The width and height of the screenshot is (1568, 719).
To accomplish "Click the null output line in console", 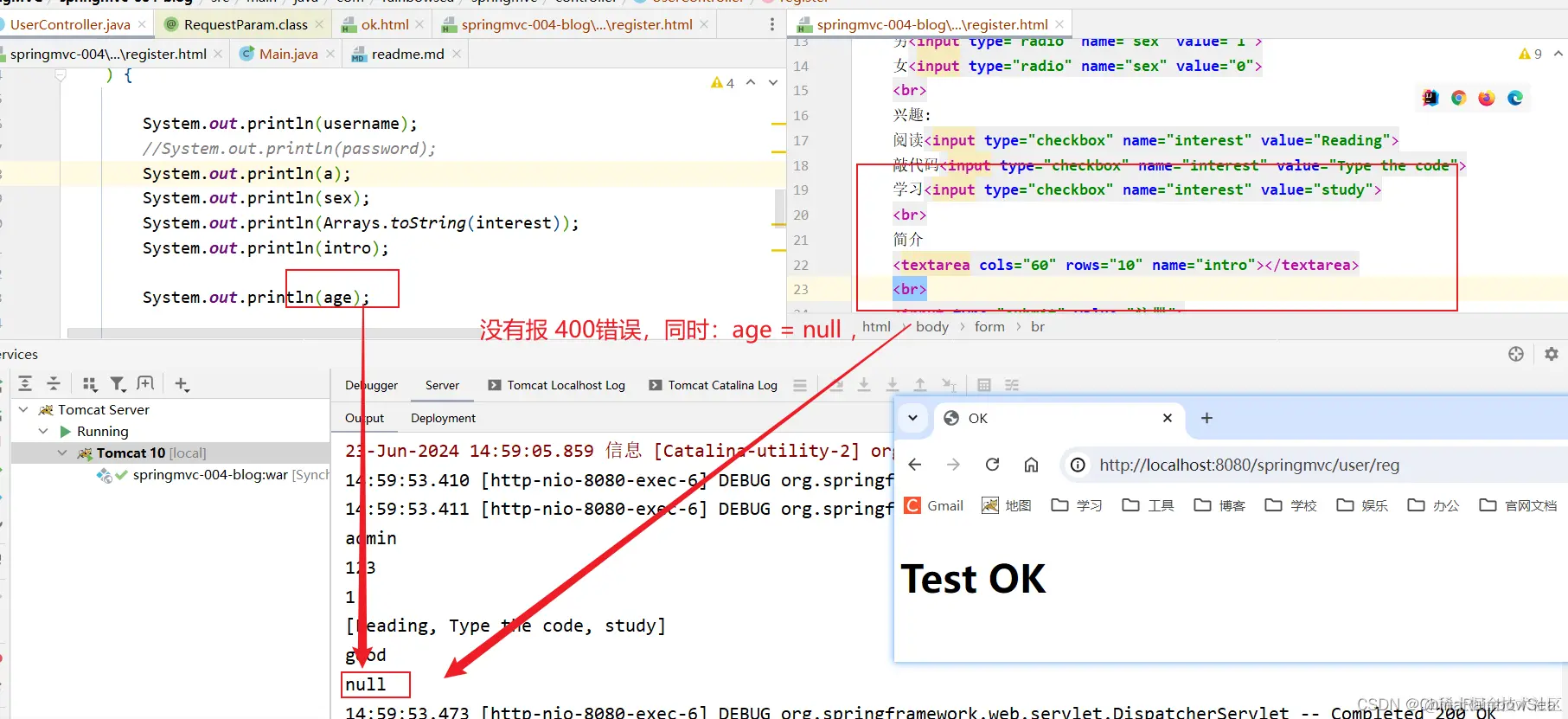I will click(366, 684).
